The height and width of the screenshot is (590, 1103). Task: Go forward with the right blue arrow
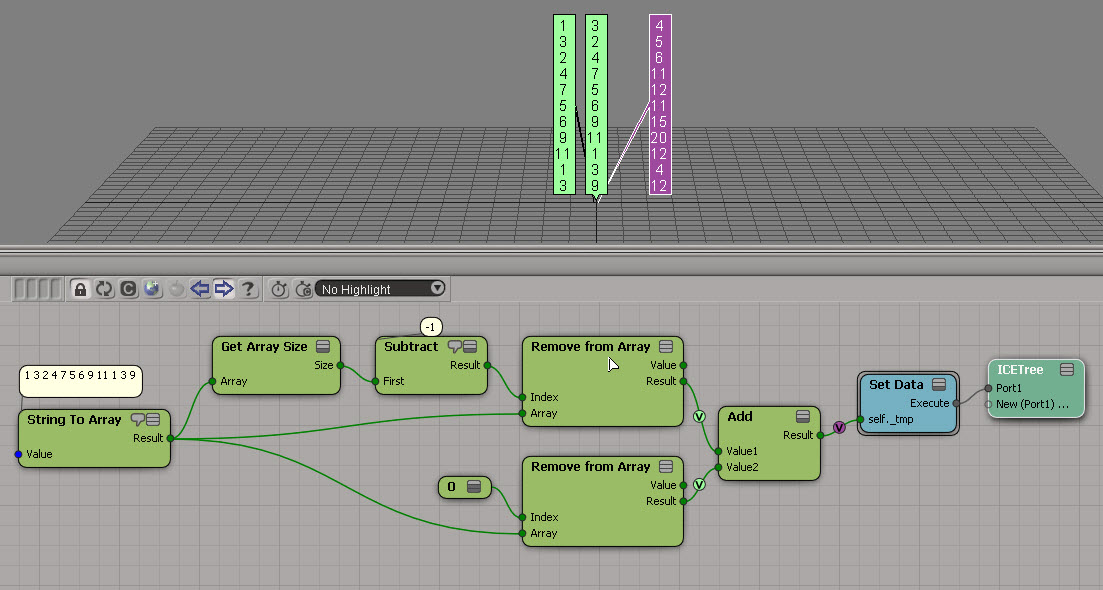coord(224,289)
